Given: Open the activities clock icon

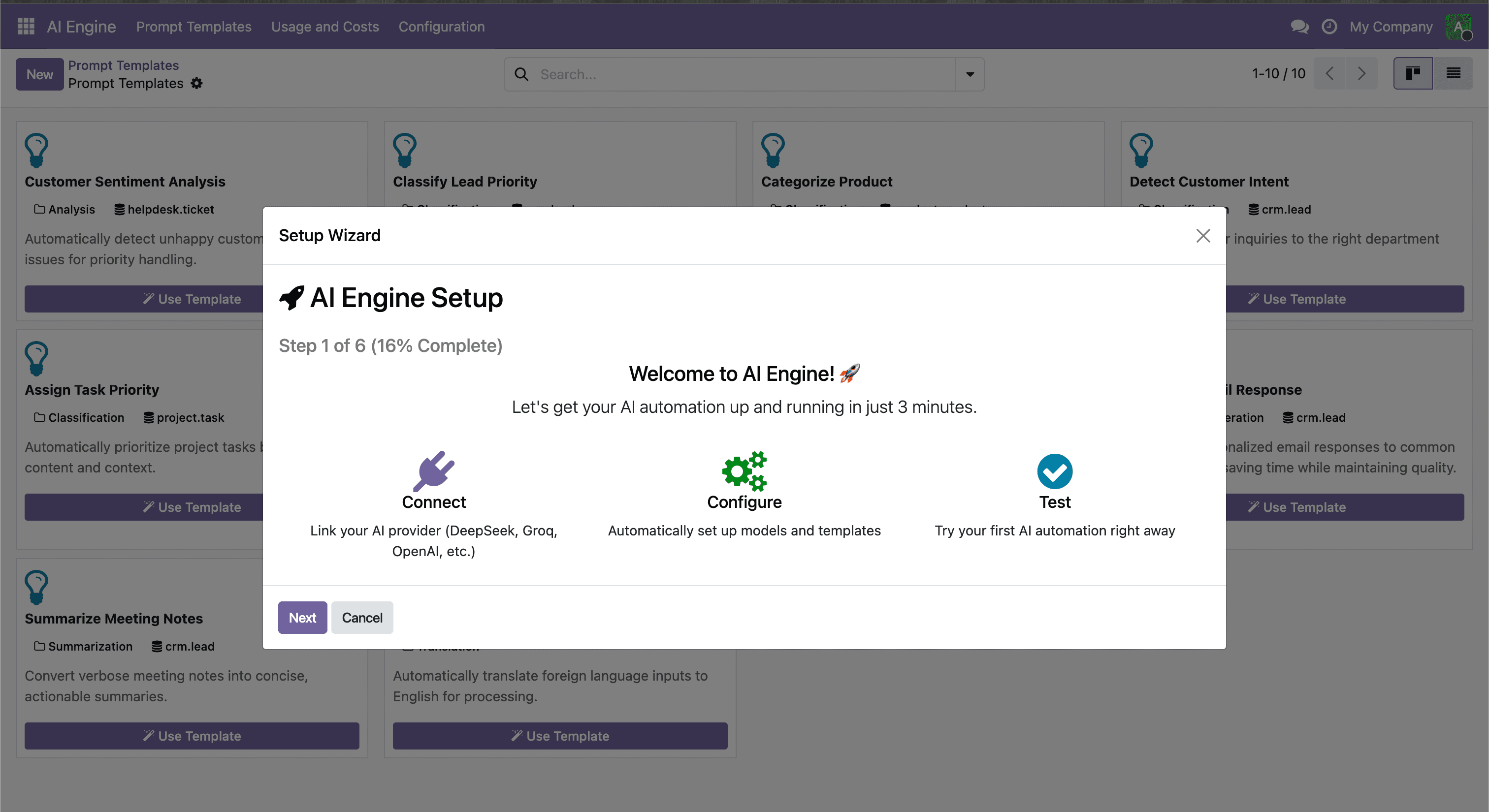Looking at the screenshot, I should 1329,27.
